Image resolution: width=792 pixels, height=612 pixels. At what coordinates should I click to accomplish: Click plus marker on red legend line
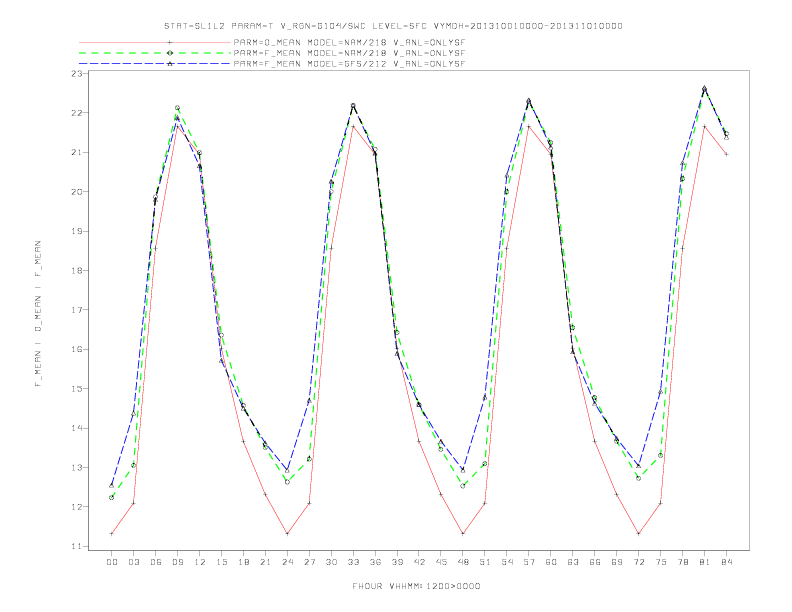[170, 42]
